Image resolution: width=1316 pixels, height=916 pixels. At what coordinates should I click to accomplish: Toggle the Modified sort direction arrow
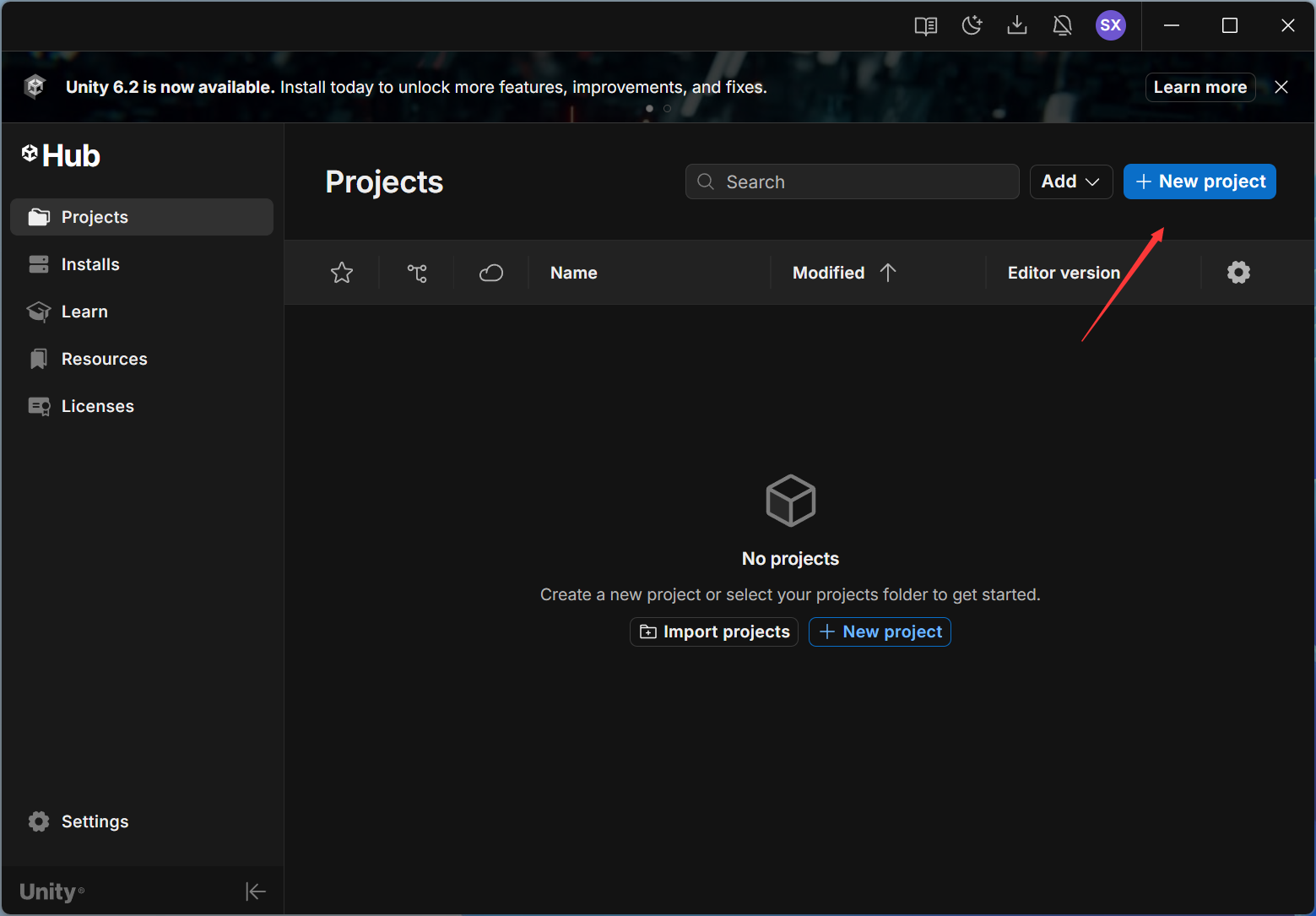[x=888, y=273]
